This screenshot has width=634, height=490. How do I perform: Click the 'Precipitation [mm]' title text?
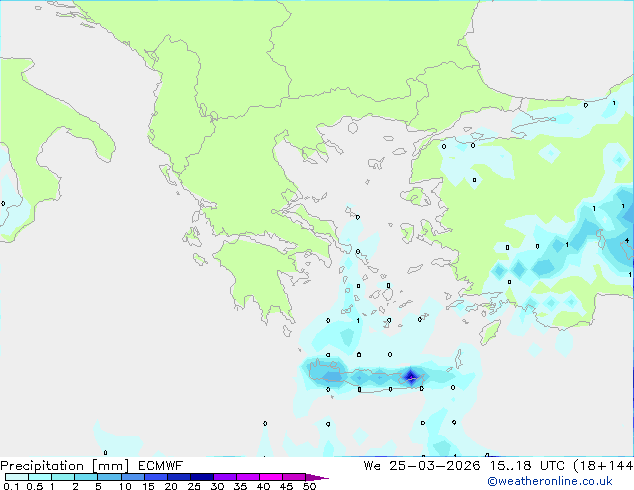[x=64, y=466]
